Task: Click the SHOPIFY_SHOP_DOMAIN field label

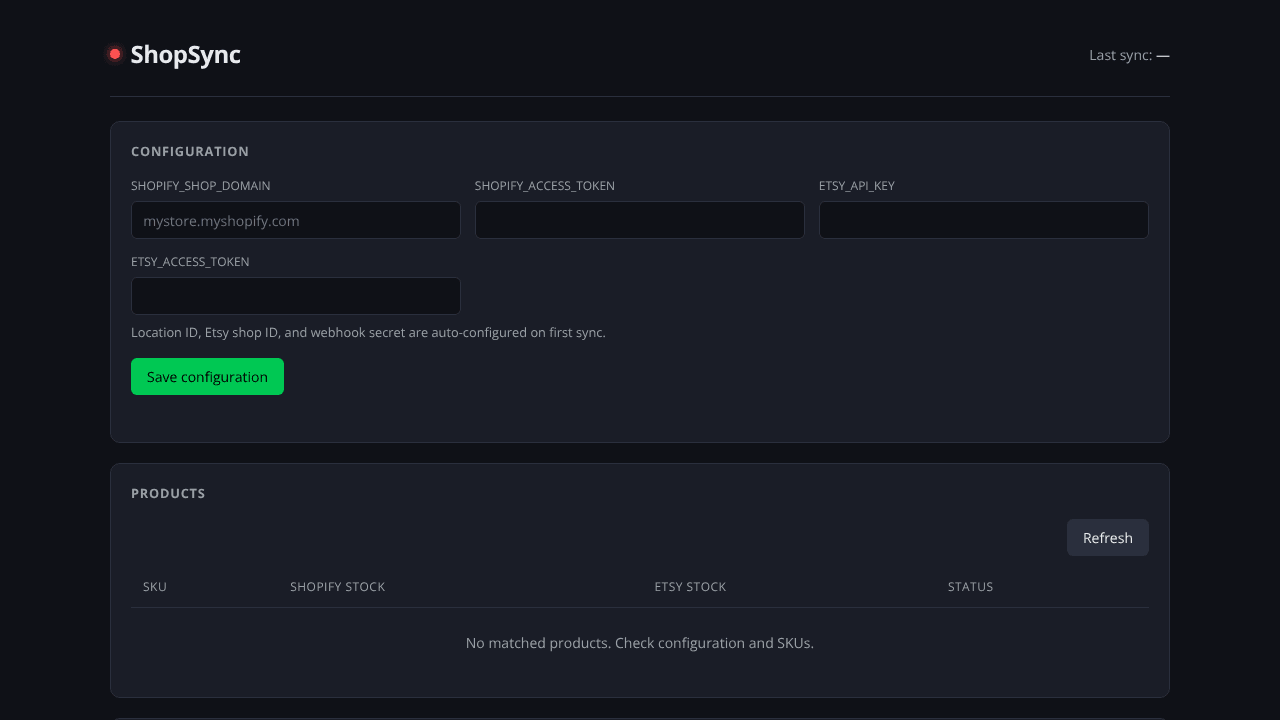Action: tap(201, 186)
